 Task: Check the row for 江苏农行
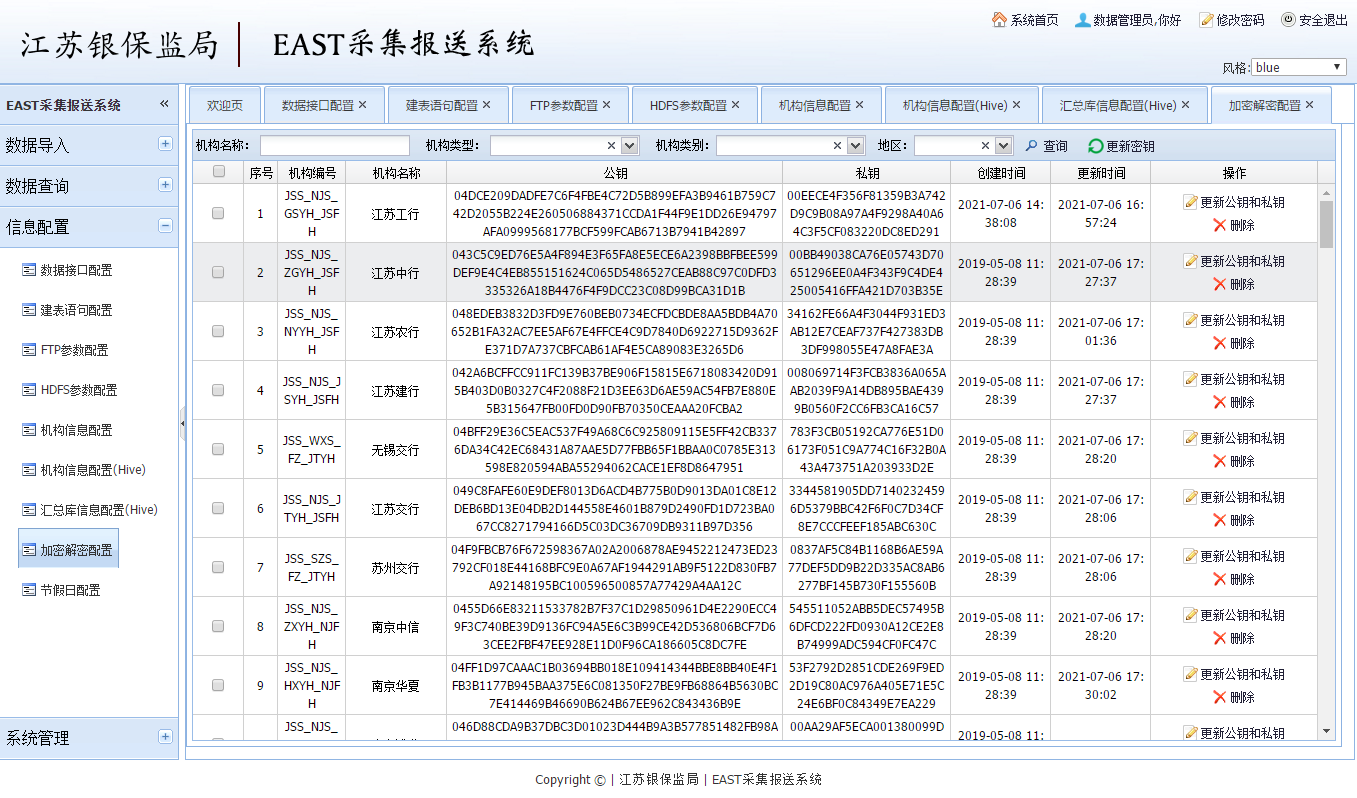click(x=218, y=331)
